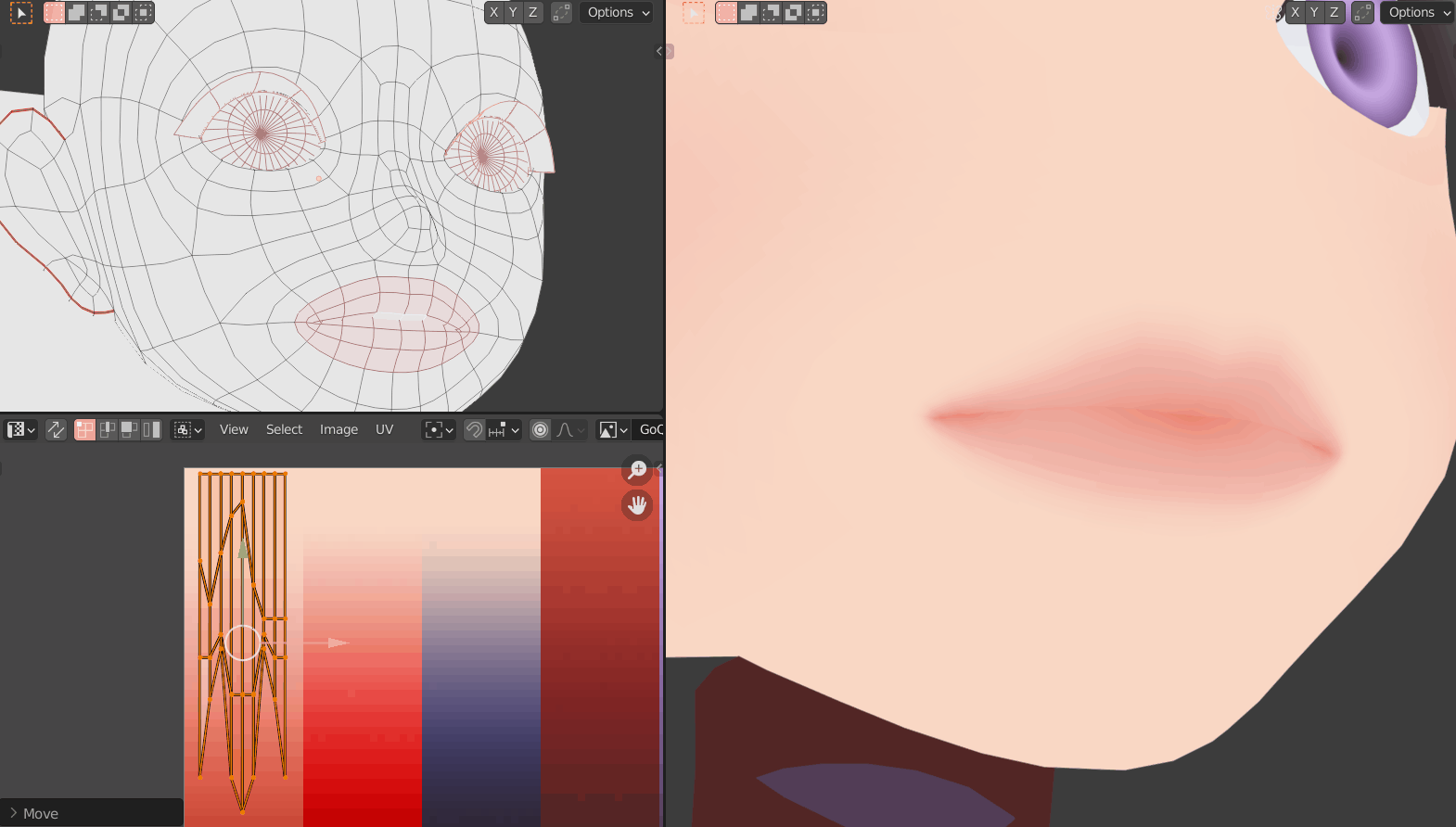
Task: Open Options dropdown in right viewport
Action: click(1418, 13)
